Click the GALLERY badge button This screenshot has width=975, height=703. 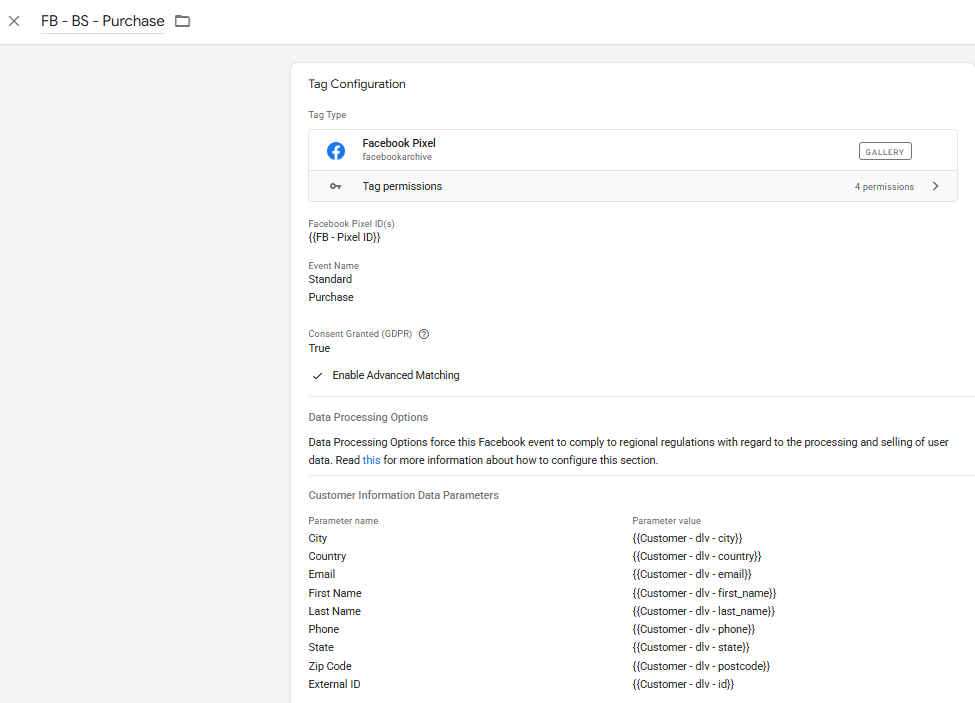click(x=885, y=152)
